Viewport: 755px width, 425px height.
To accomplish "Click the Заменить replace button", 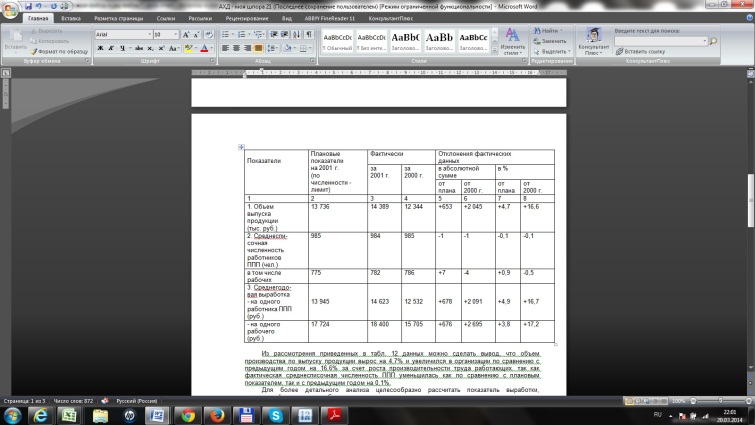I will [x=550, y=41].
